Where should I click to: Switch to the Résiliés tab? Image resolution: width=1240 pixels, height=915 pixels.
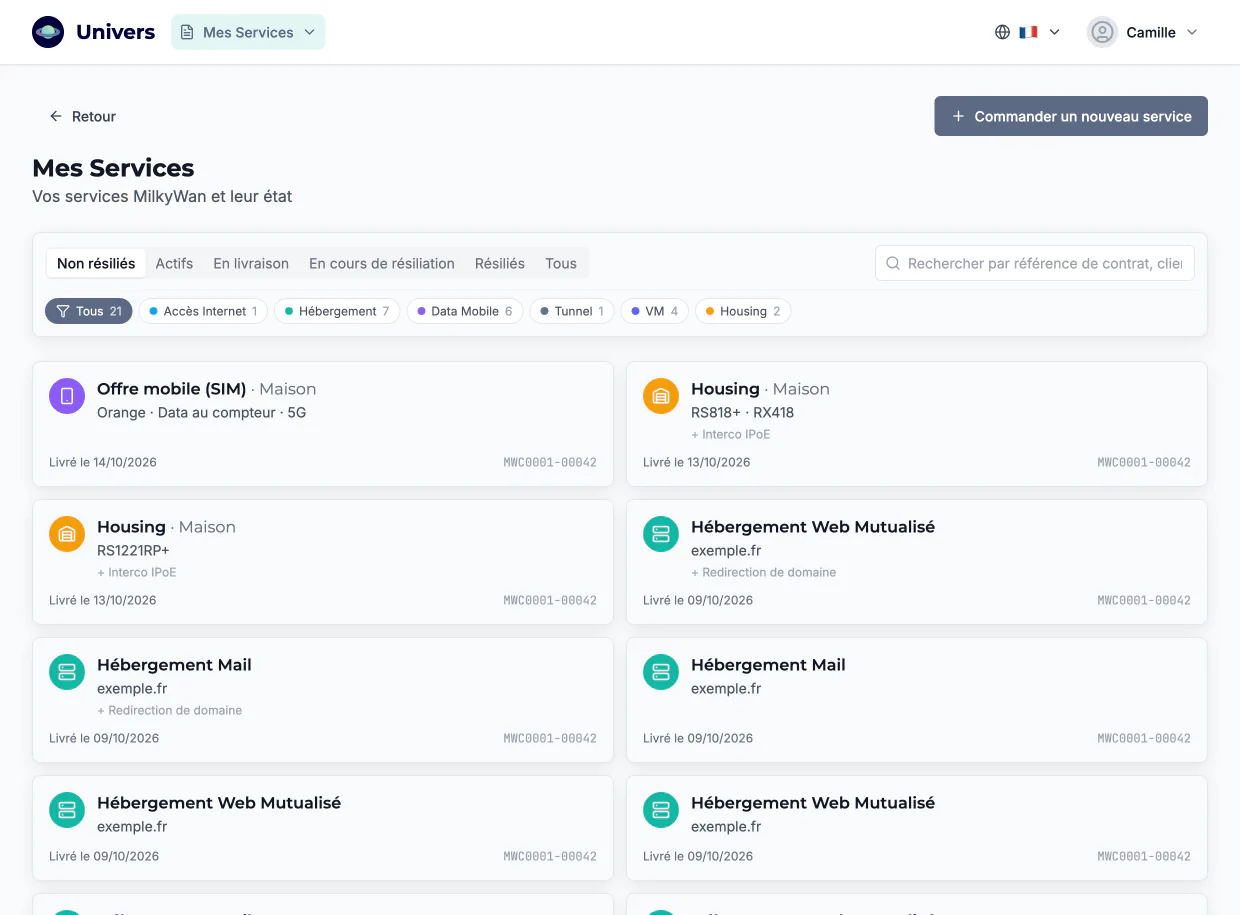click(x=500, y=263)
